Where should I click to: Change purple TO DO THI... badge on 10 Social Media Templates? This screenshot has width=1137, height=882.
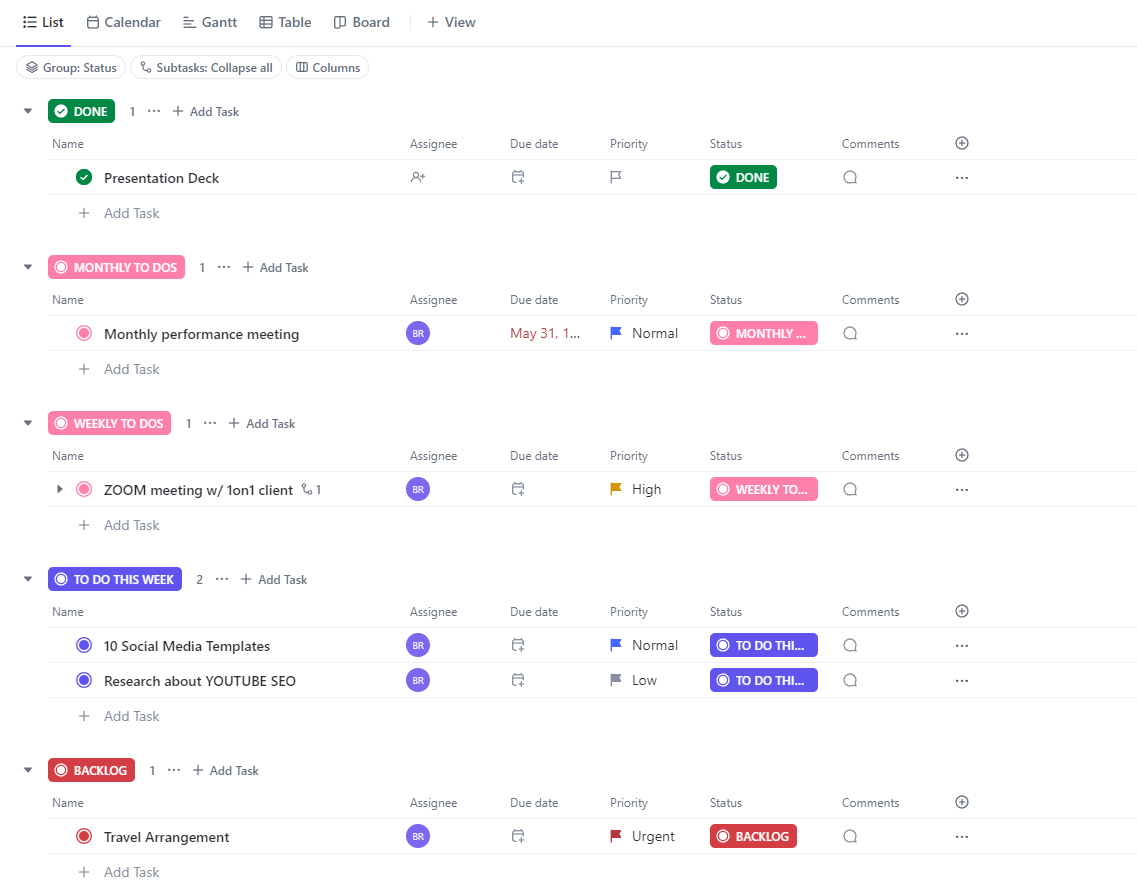764,645
